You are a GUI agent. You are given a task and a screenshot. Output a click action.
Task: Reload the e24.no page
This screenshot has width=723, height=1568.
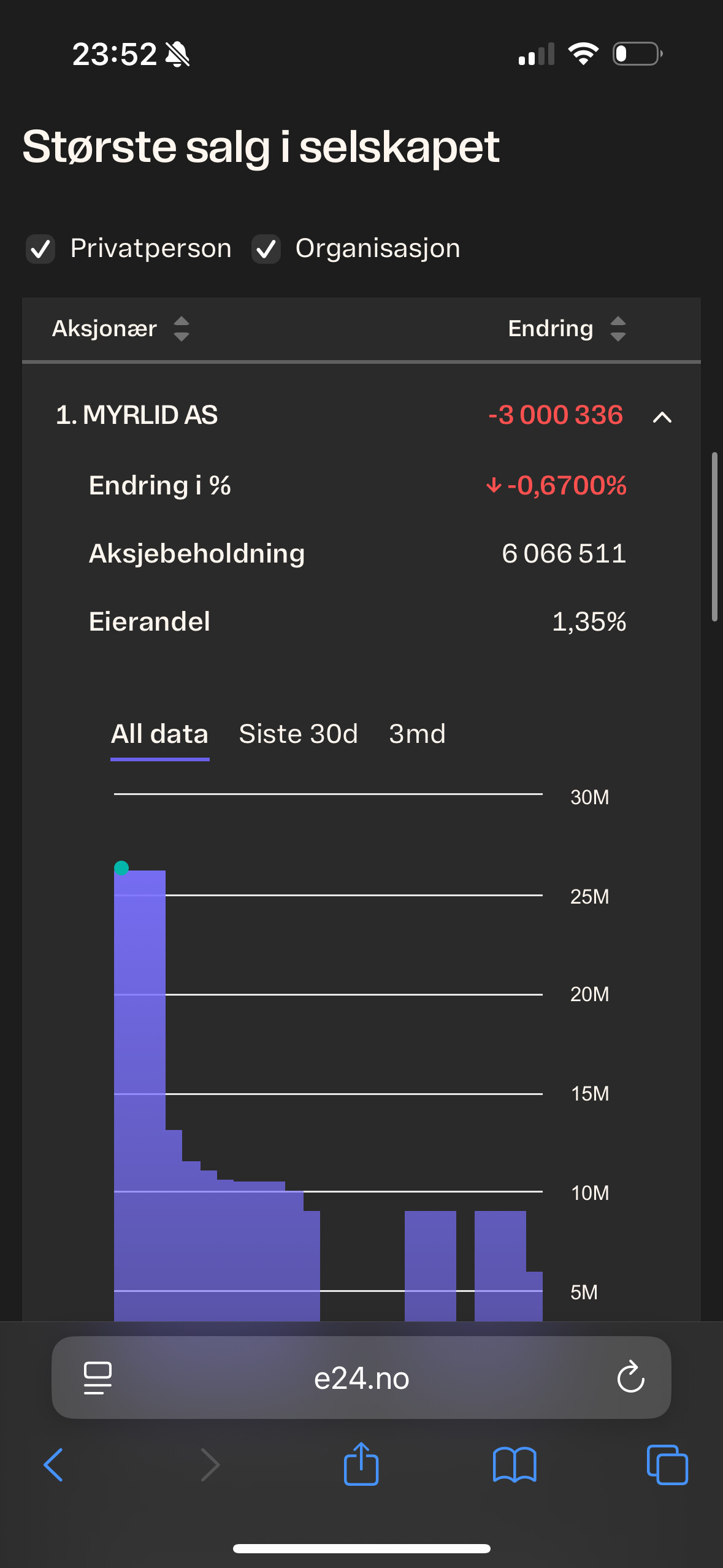coord(630,1378)
